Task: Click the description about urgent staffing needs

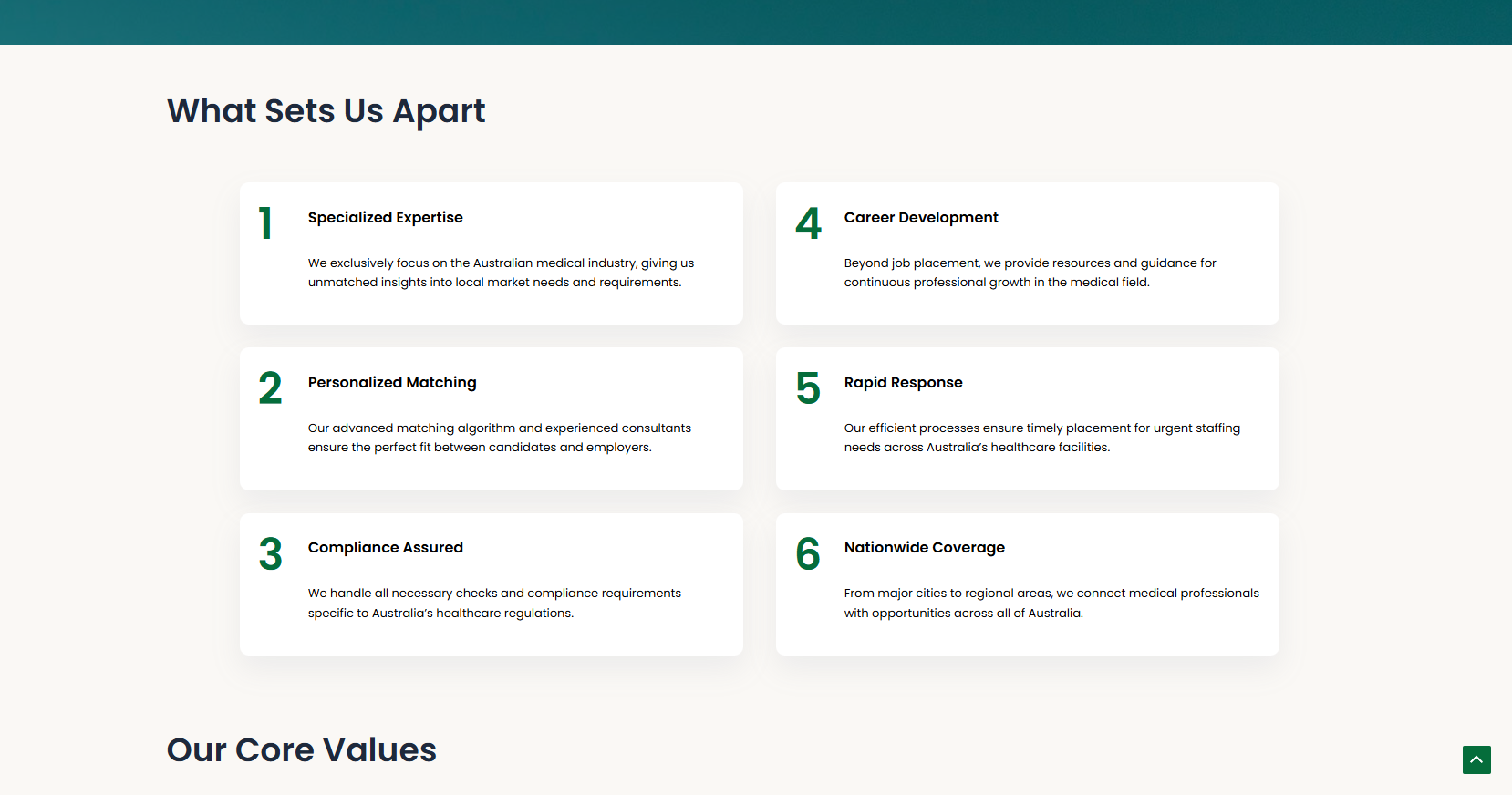Action: (1041, 438)
